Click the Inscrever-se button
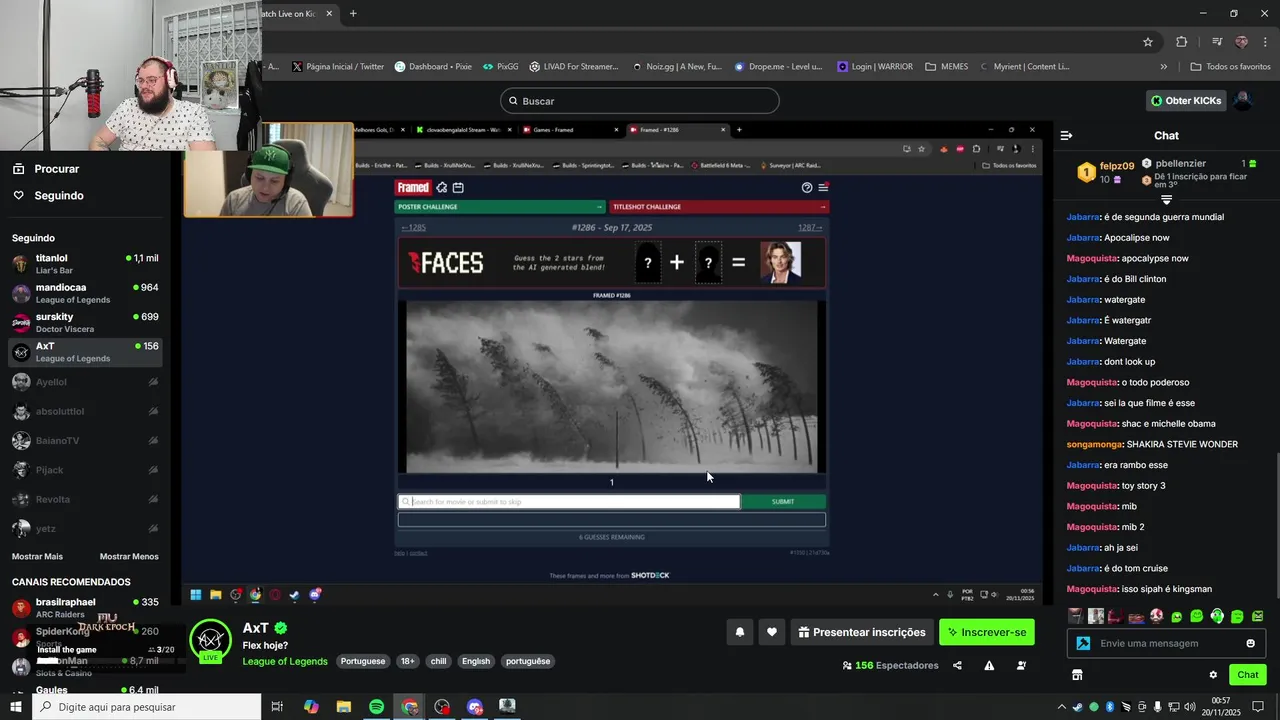 (987, 632)
